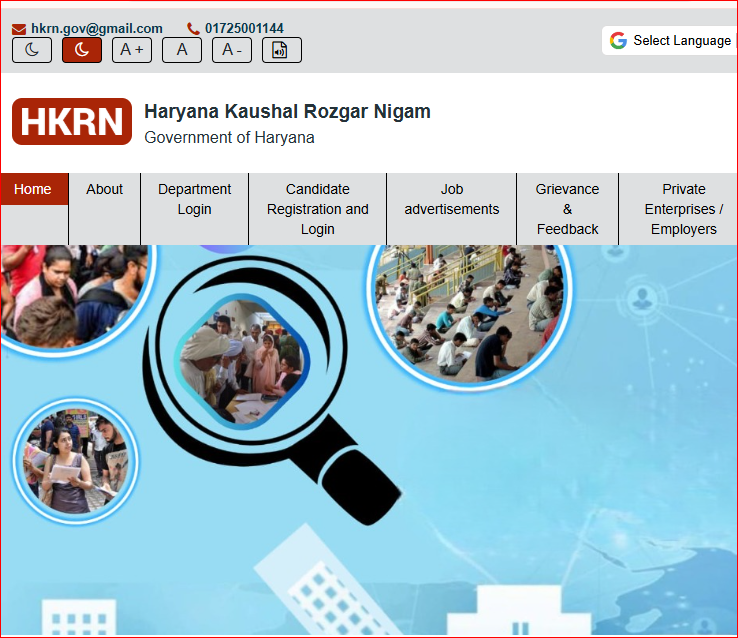Open the Select Language dropdown
Viewport: 738px width, 638px height.
coord(670,40)
